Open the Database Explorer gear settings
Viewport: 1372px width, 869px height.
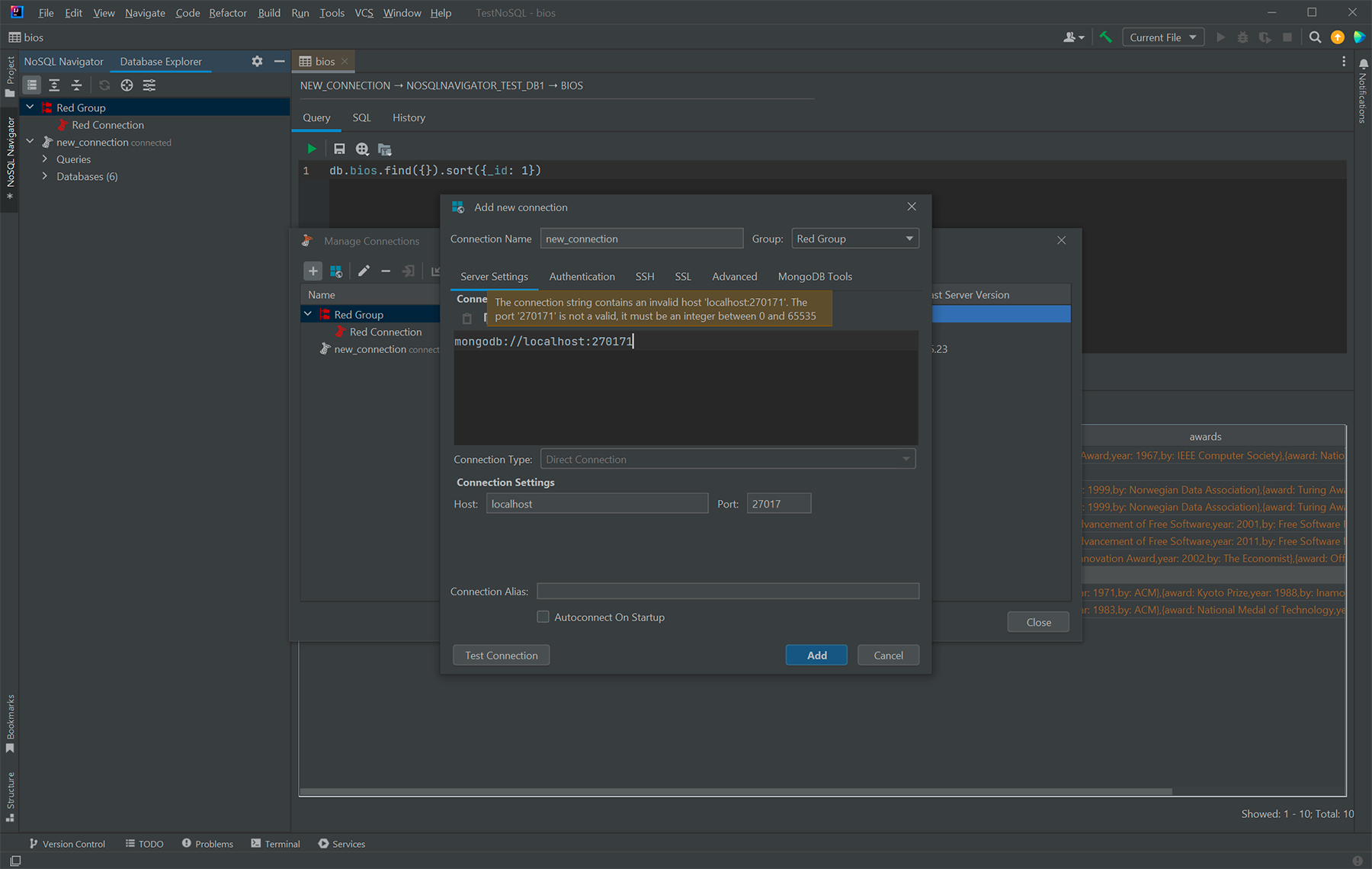pyautogui.click(x=257, y=62)
